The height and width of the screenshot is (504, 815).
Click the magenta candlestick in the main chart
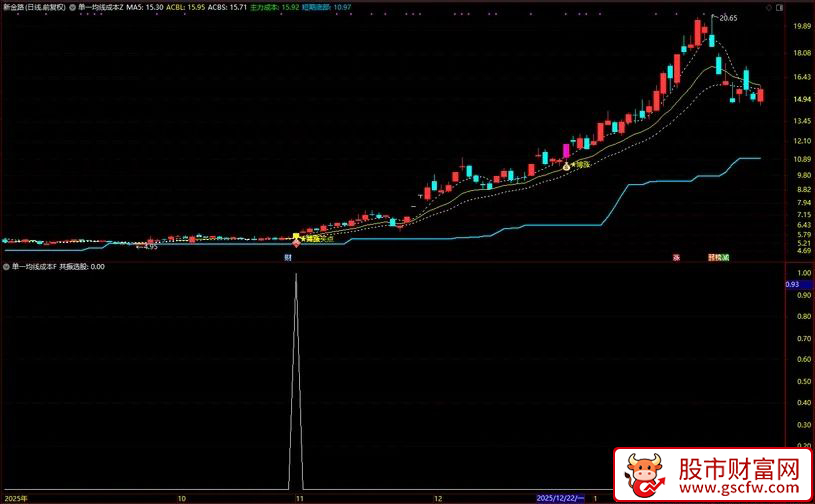tap(566, 151)
